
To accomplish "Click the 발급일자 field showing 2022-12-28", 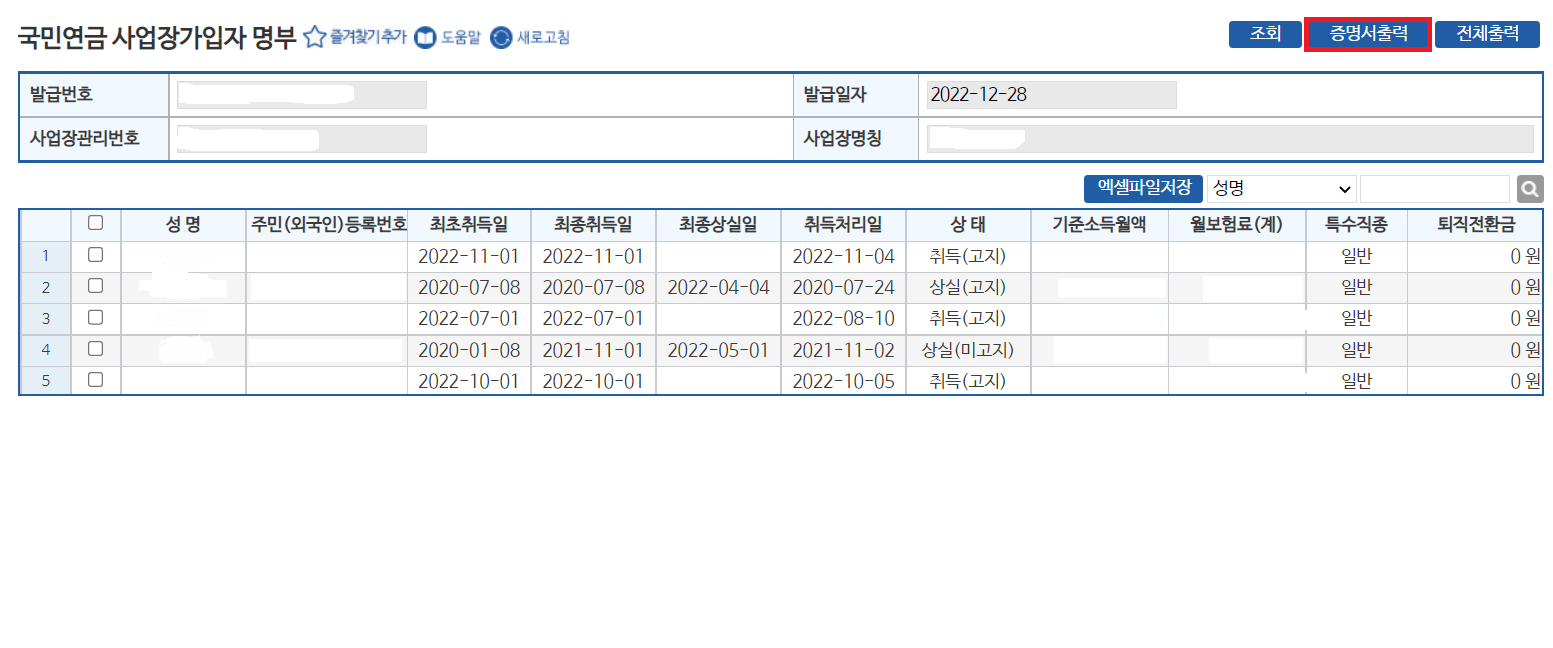I will pyautogui.click(x=1051, y=95).
